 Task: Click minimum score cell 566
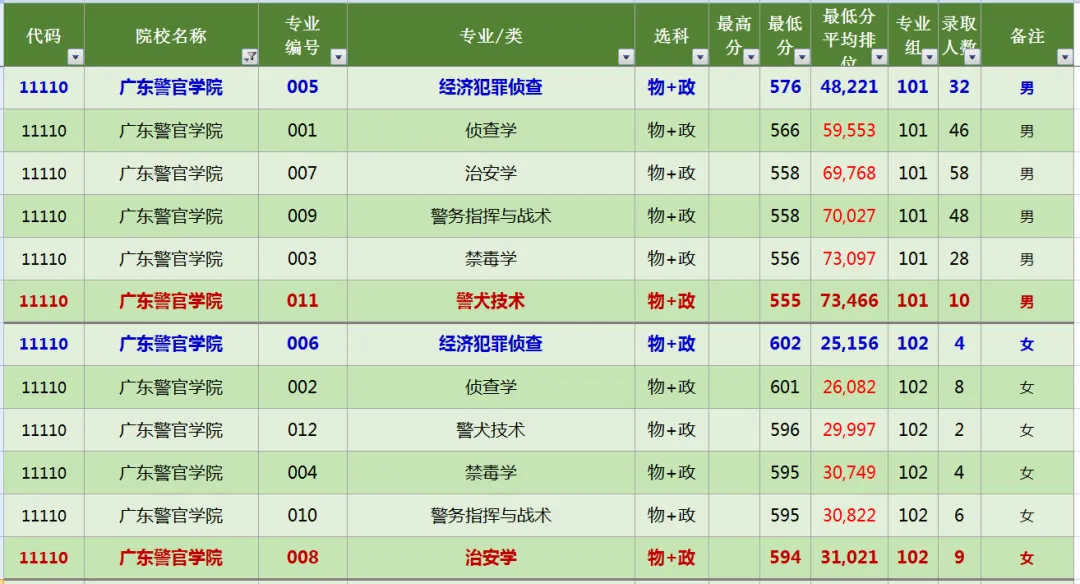coord(785,131)
